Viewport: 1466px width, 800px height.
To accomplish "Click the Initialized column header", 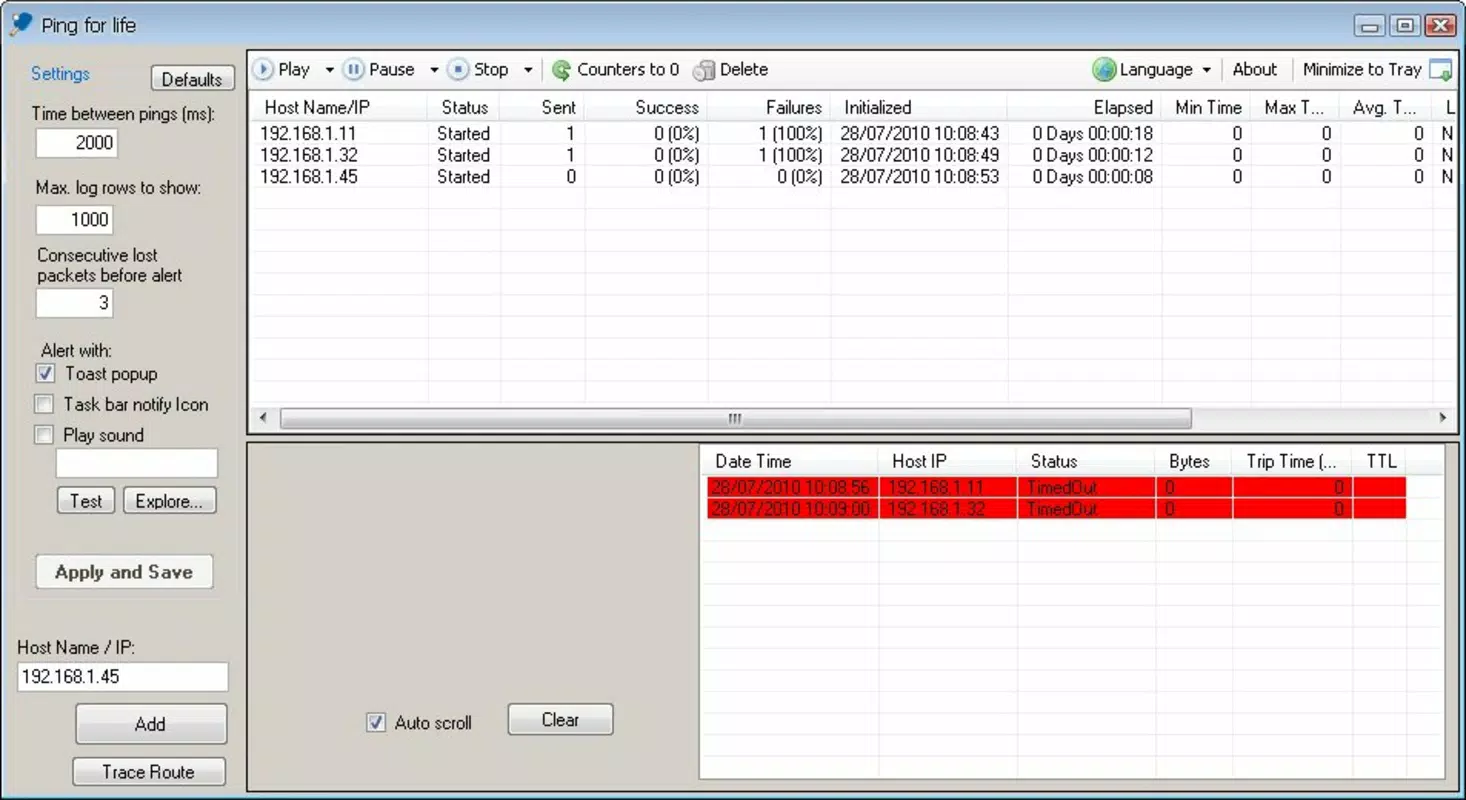I will click(x=920, y=107).
